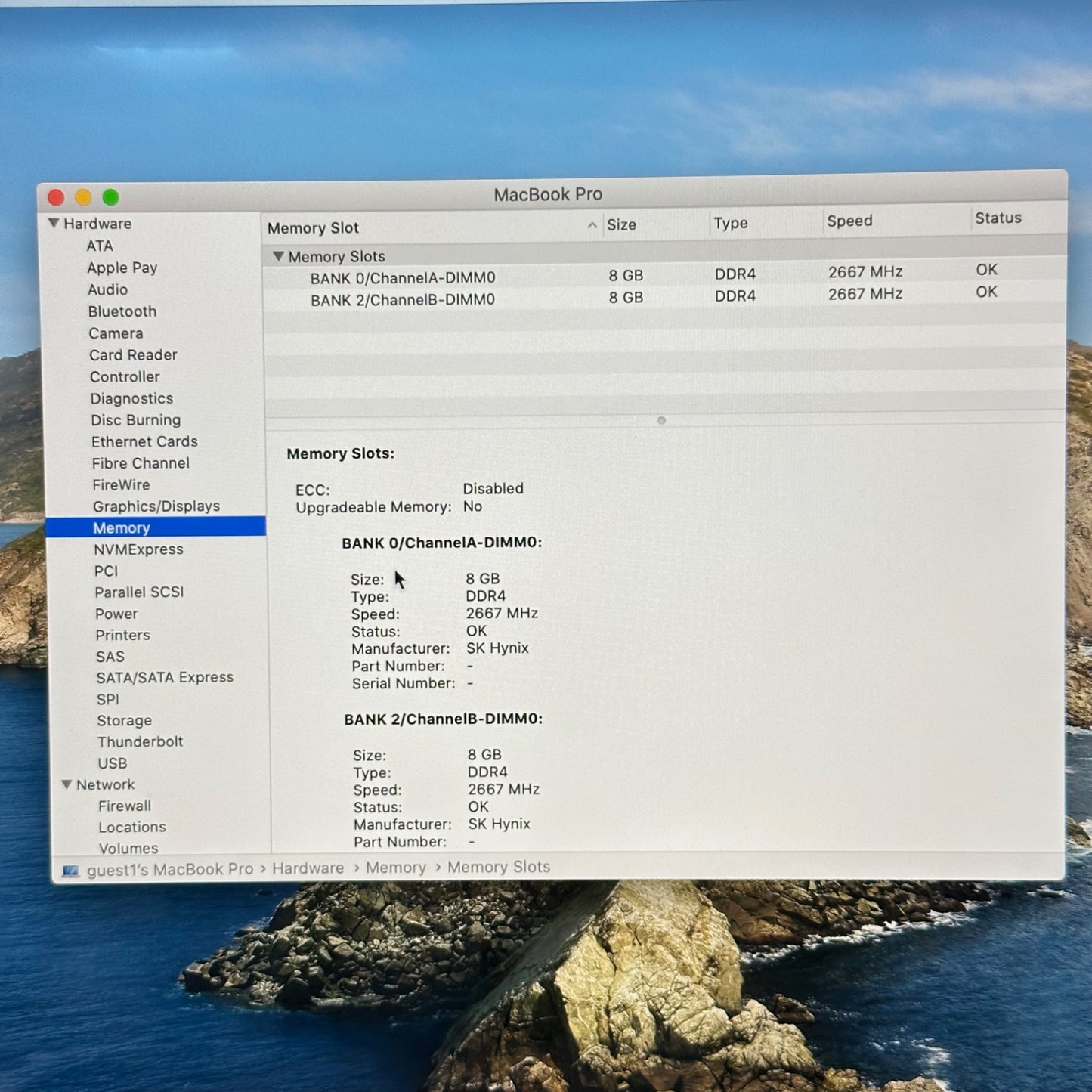Image resolution: width=1092 pixels, height=1092 pixels.
Task: Click the 2667 MHz speed in BANK 0 row
Action: click(x=865, y=272)
